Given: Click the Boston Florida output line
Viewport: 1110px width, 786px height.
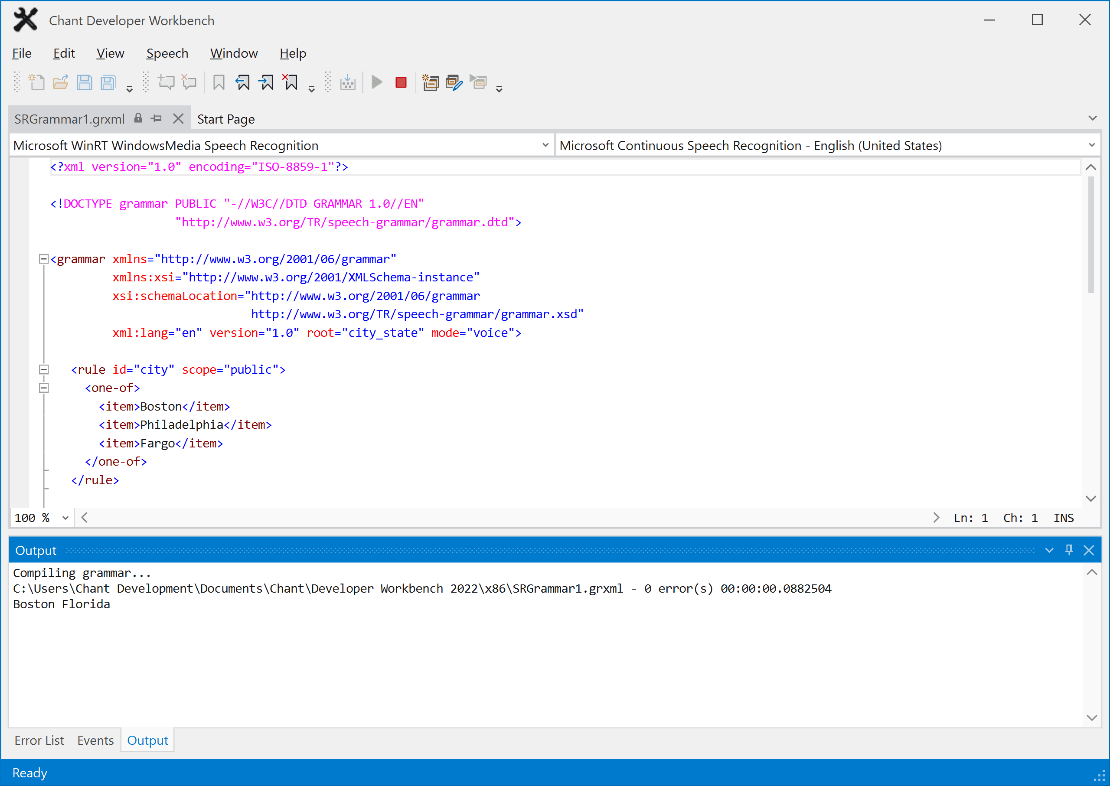Looking at the screenshot, I should (x=62, y=604).
